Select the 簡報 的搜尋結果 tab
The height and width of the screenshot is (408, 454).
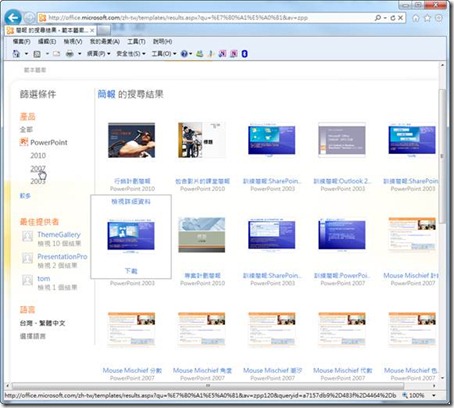click(51, 30)
